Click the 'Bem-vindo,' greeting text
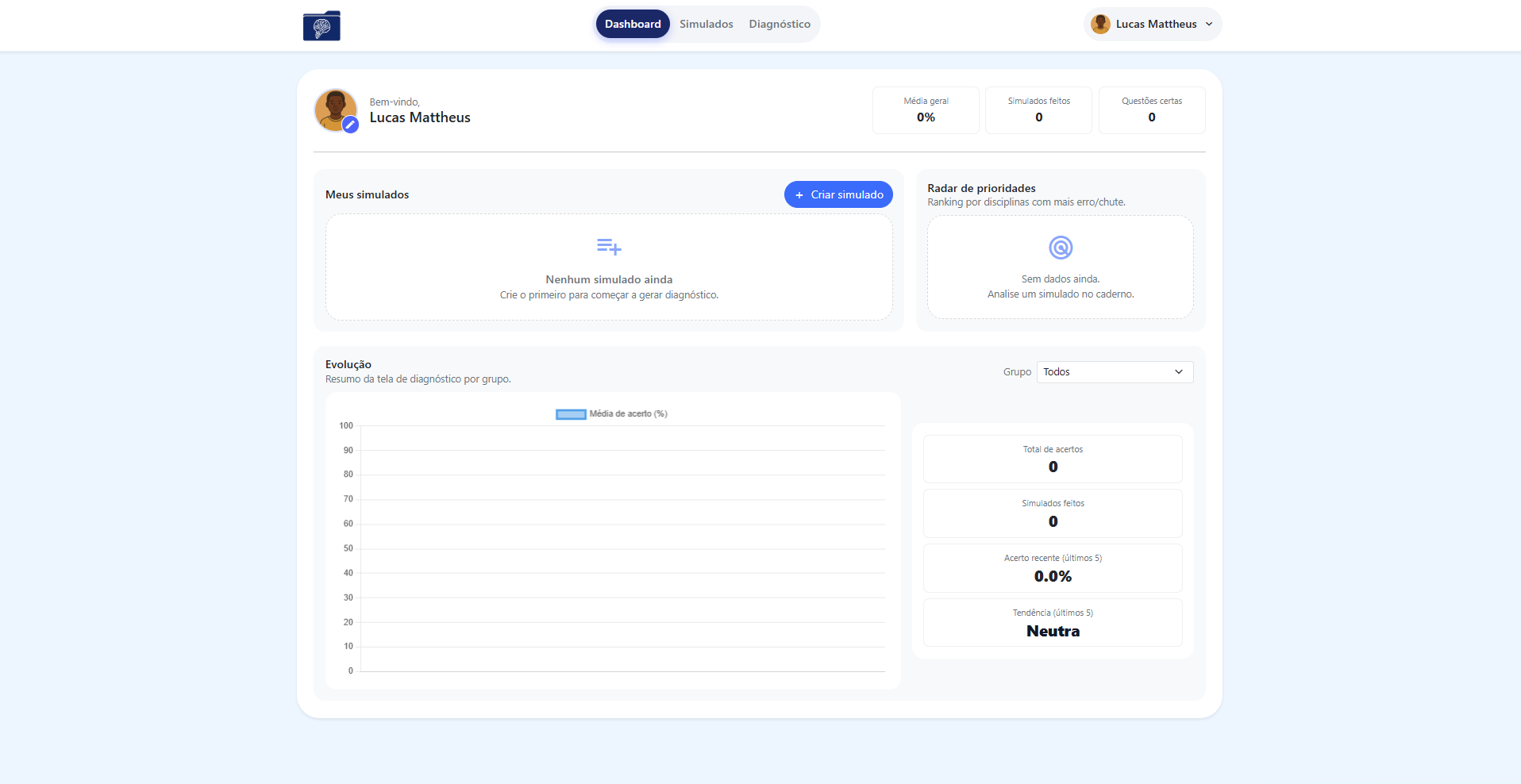The width and height of the screenshot is (1521, 784). coord(395,102)
